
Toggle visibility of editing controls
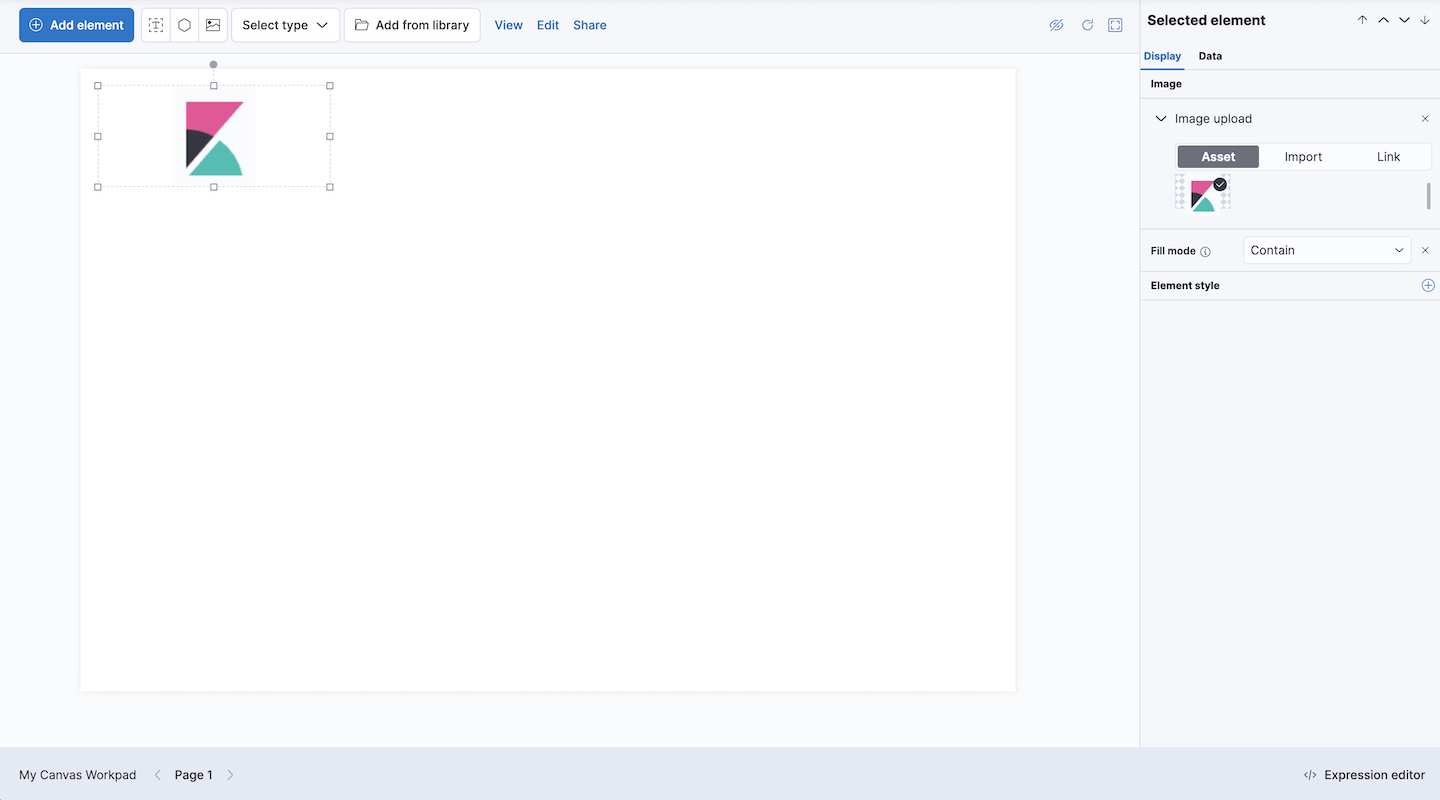[1056, 25]
